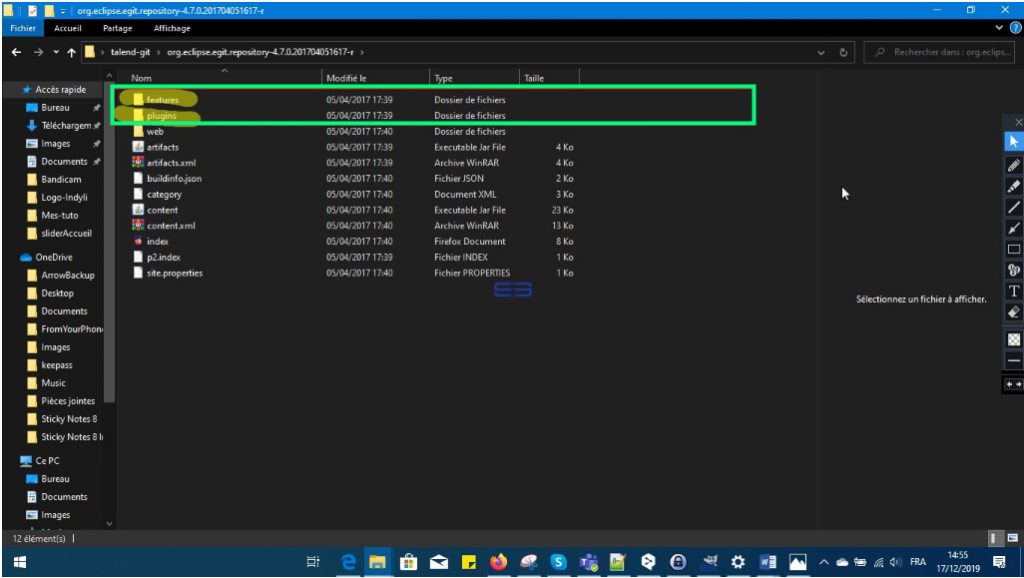Launch Microsoft Edge from taskbar
1024x578 pixels.
348,562
